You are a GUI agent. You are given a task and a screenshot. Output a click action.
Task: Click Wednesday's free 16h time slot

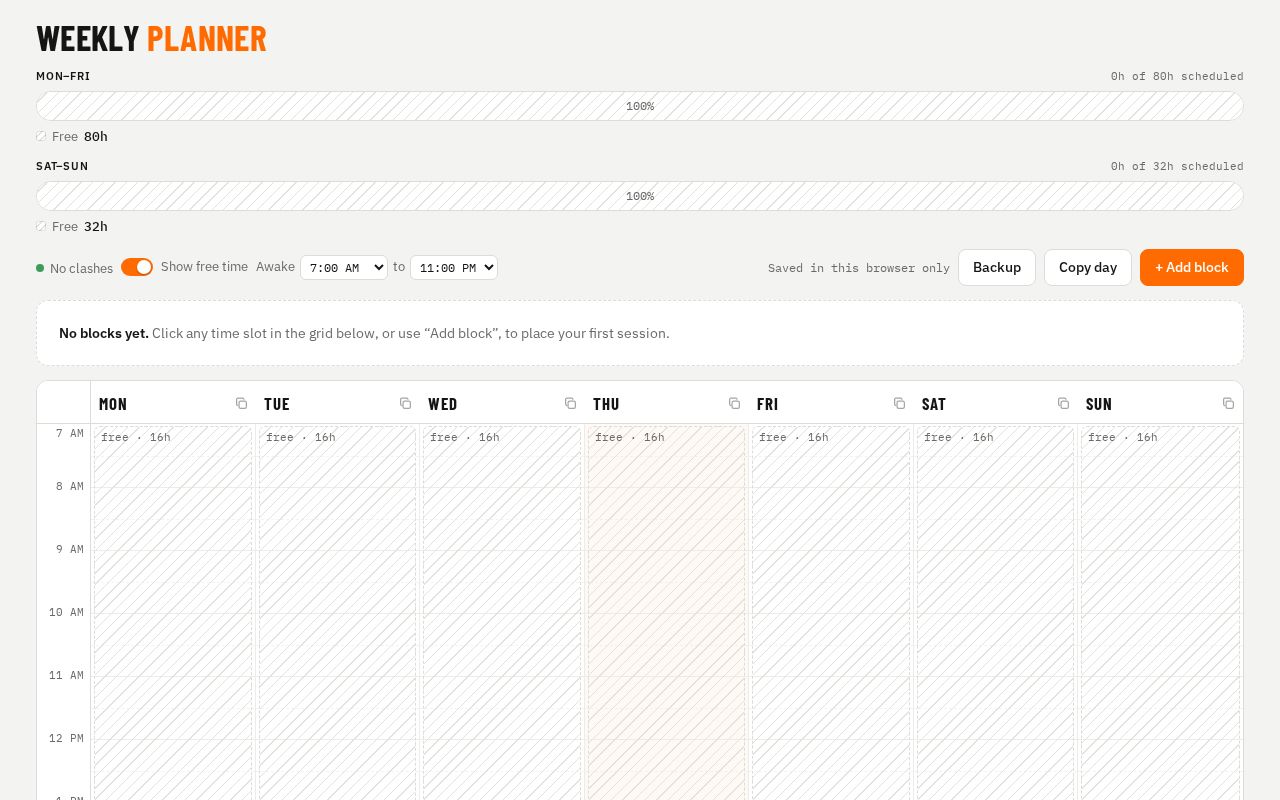[x=502, y=613]
